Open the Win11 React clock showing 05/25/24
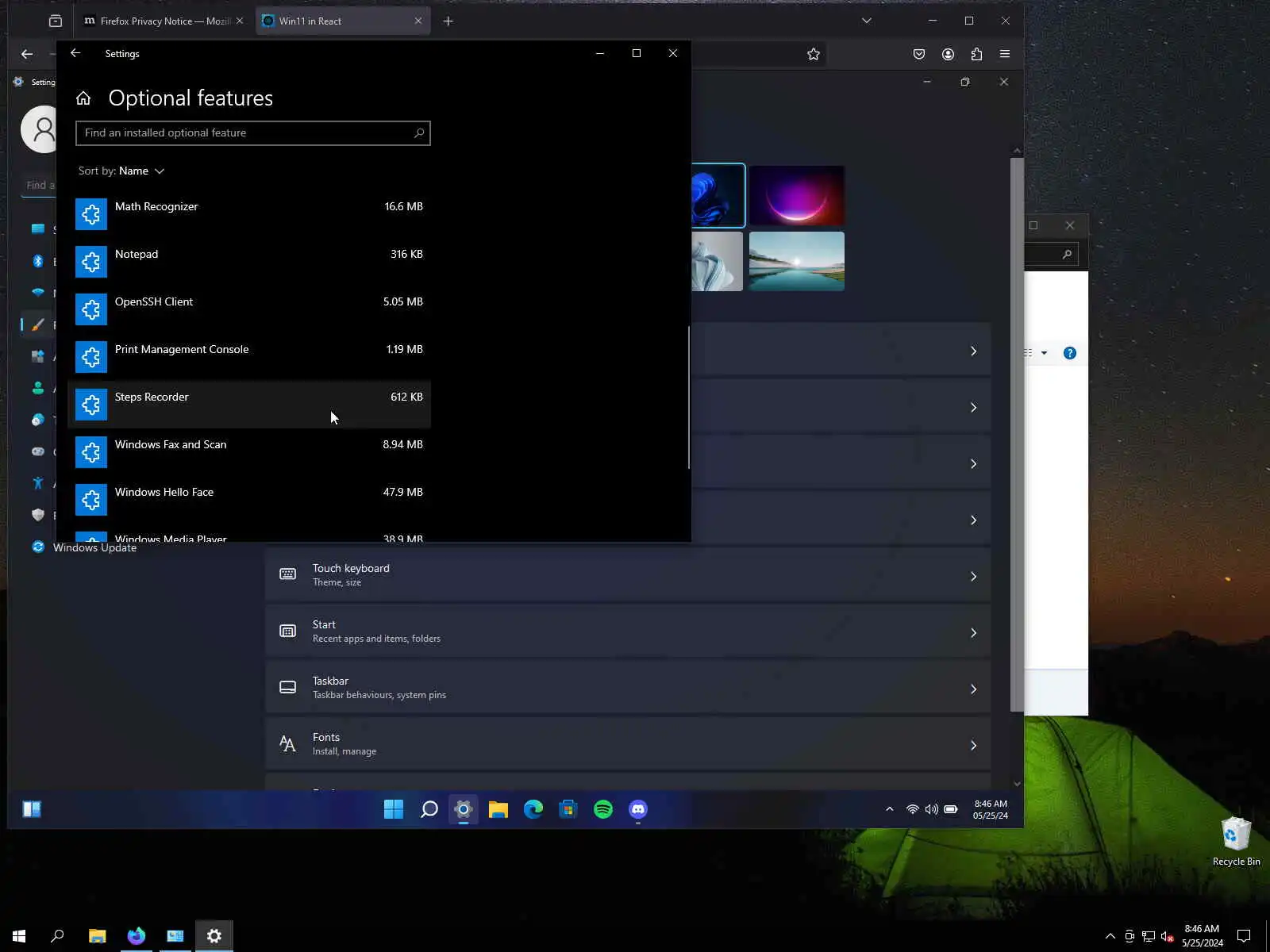The height and width of the screenshot is (952, 1270). pyautogui.click(x=991, y=809)
